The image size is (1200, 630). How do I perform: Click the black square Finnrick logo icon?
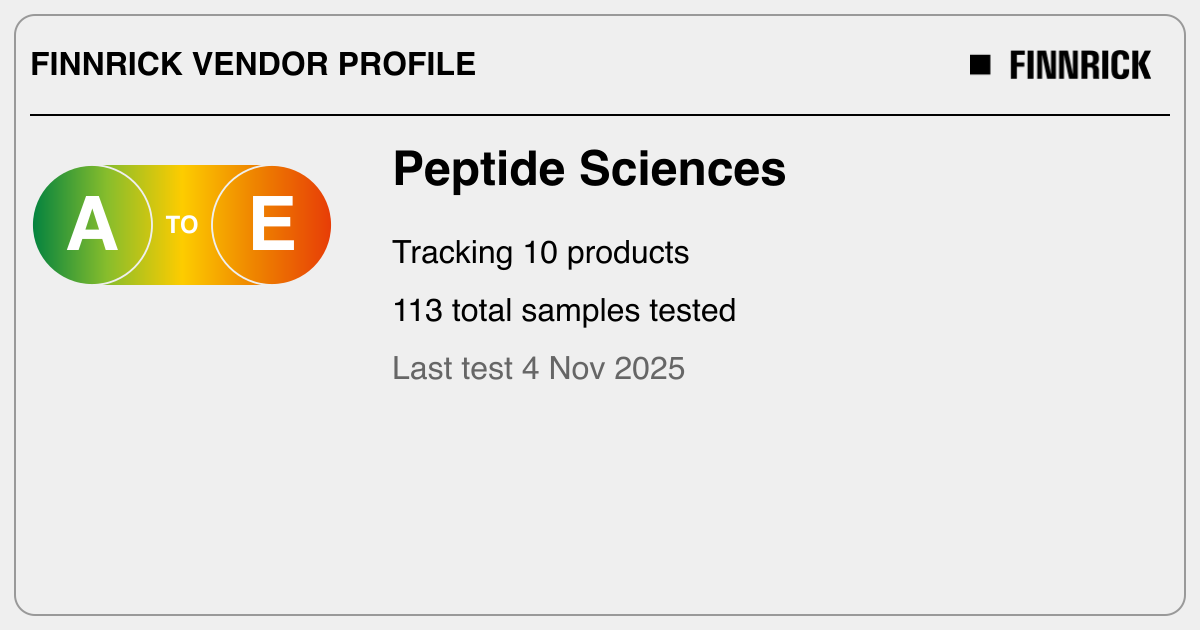[980, 65]
